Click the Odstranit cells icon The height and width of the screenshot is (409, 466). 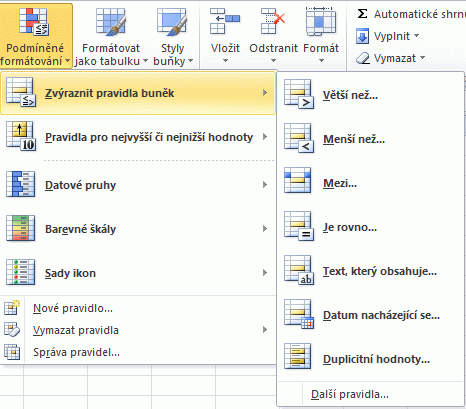tap(273, 21)
